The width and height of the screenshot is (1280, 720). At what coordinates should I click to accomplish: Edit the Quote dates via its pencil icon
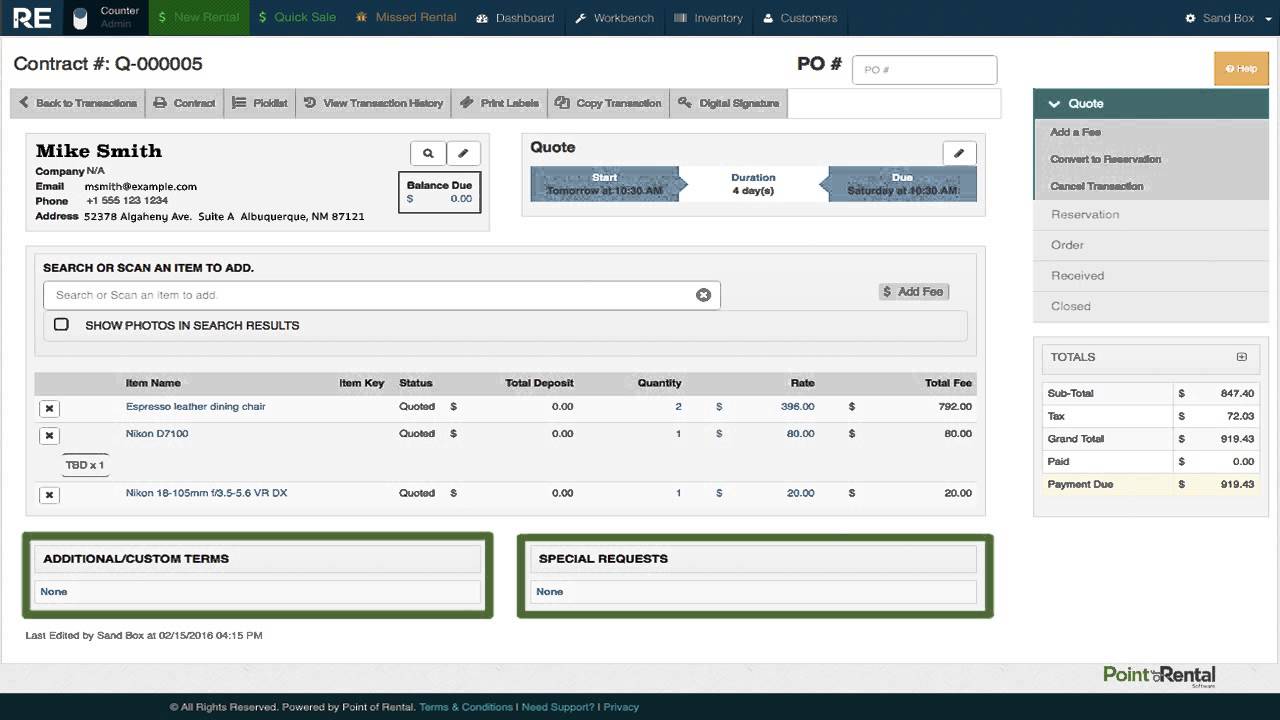tap(959, 152)
